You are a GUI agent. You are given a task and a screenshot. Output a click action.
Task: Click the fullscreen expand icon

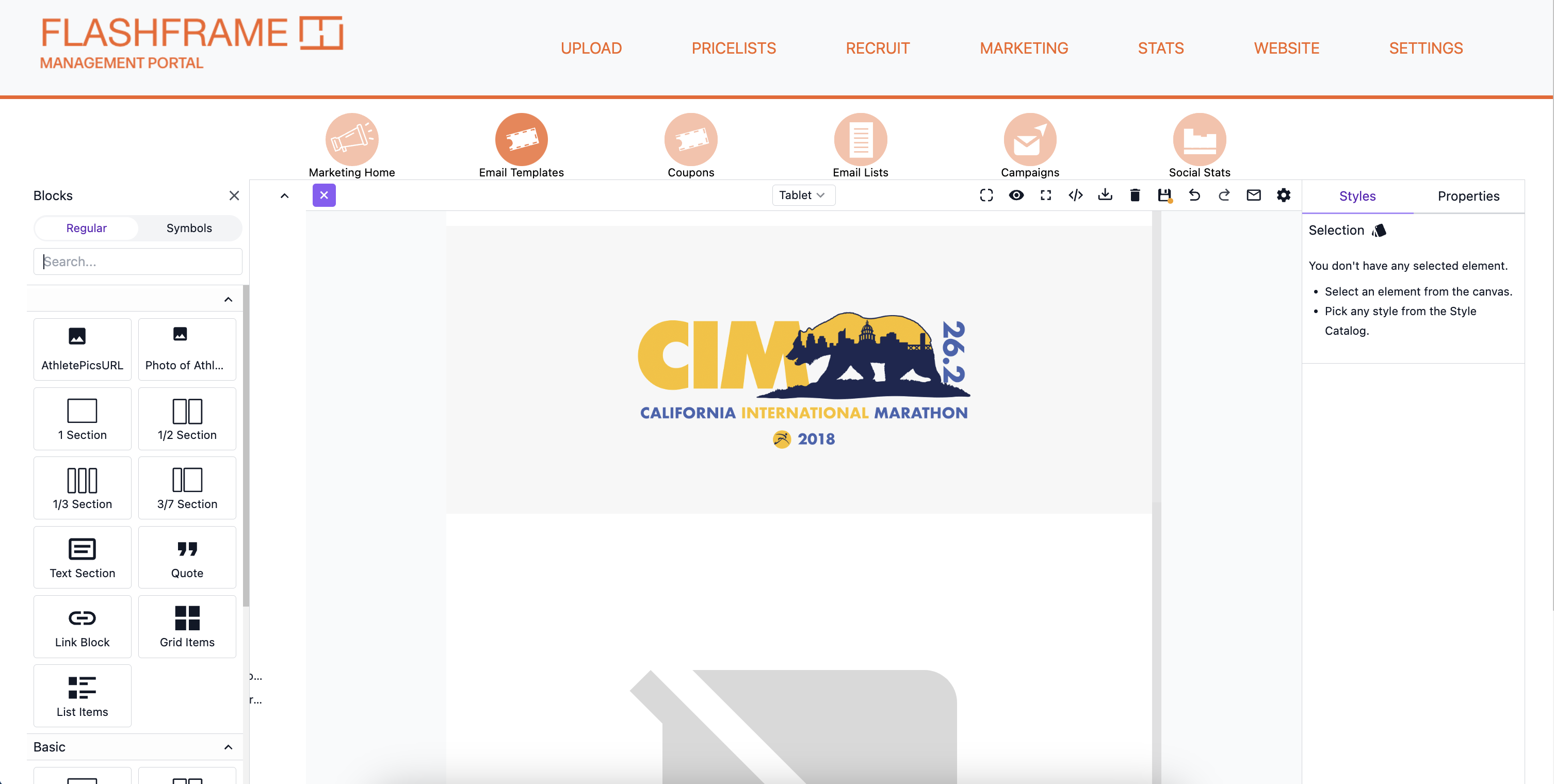coord(1046,195)
